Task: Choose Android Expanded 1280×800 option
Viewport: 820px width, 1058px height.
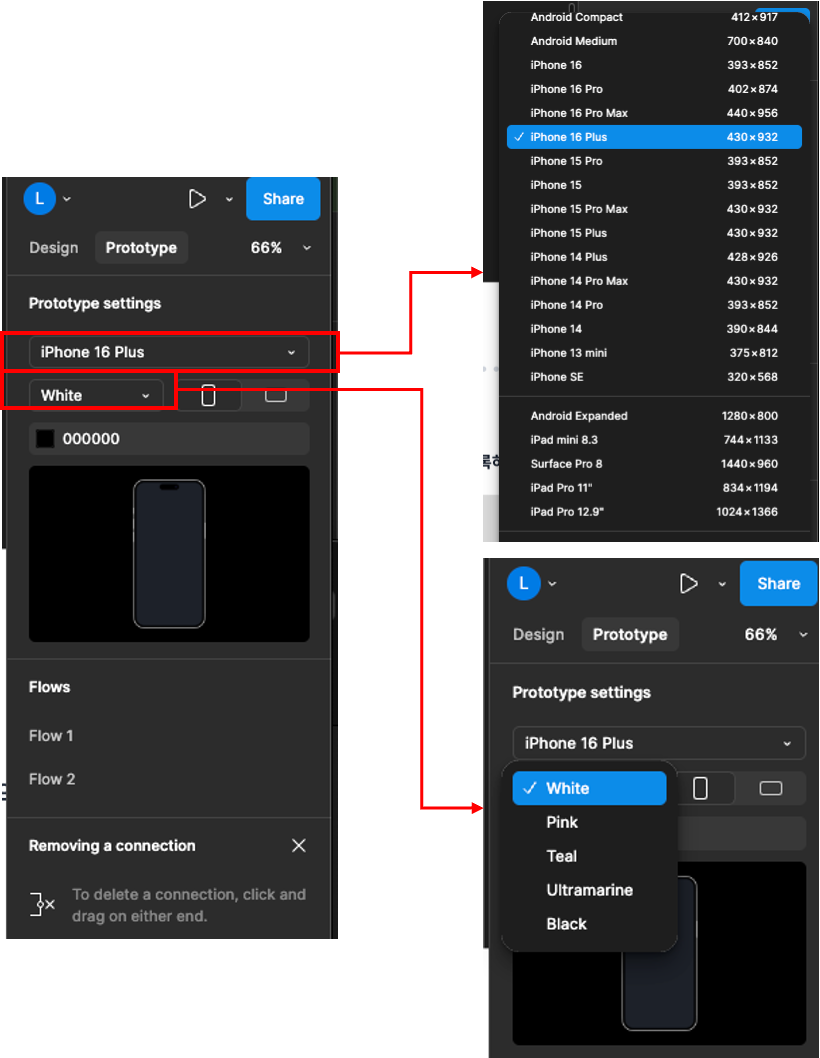Action: [654, 416]
